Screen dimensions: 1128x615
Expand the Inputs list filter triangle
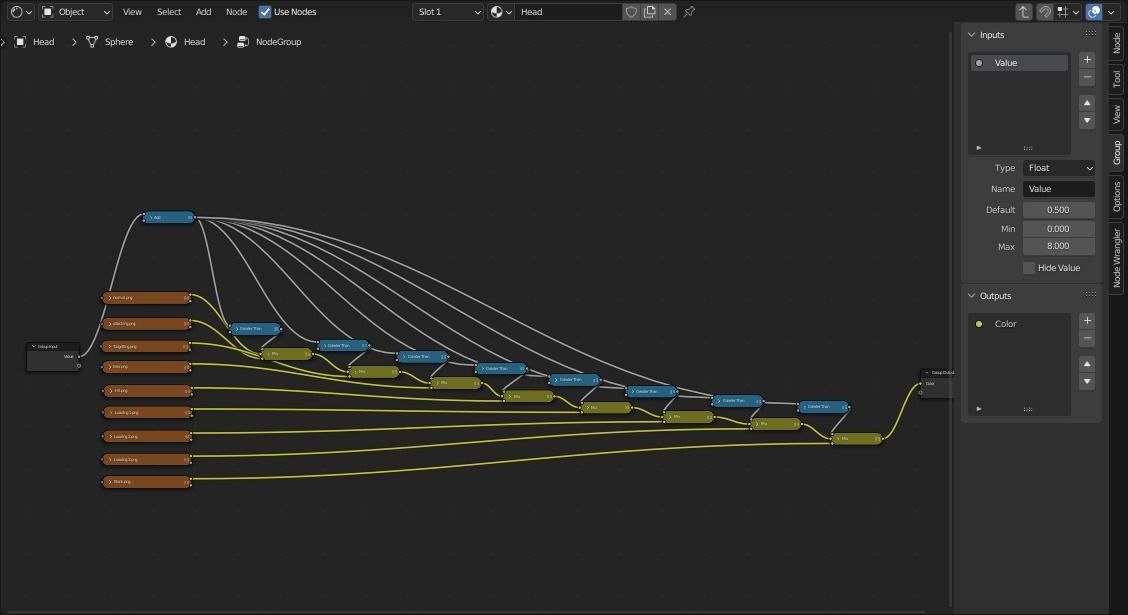pyautogui.click(x=978, y=147)
